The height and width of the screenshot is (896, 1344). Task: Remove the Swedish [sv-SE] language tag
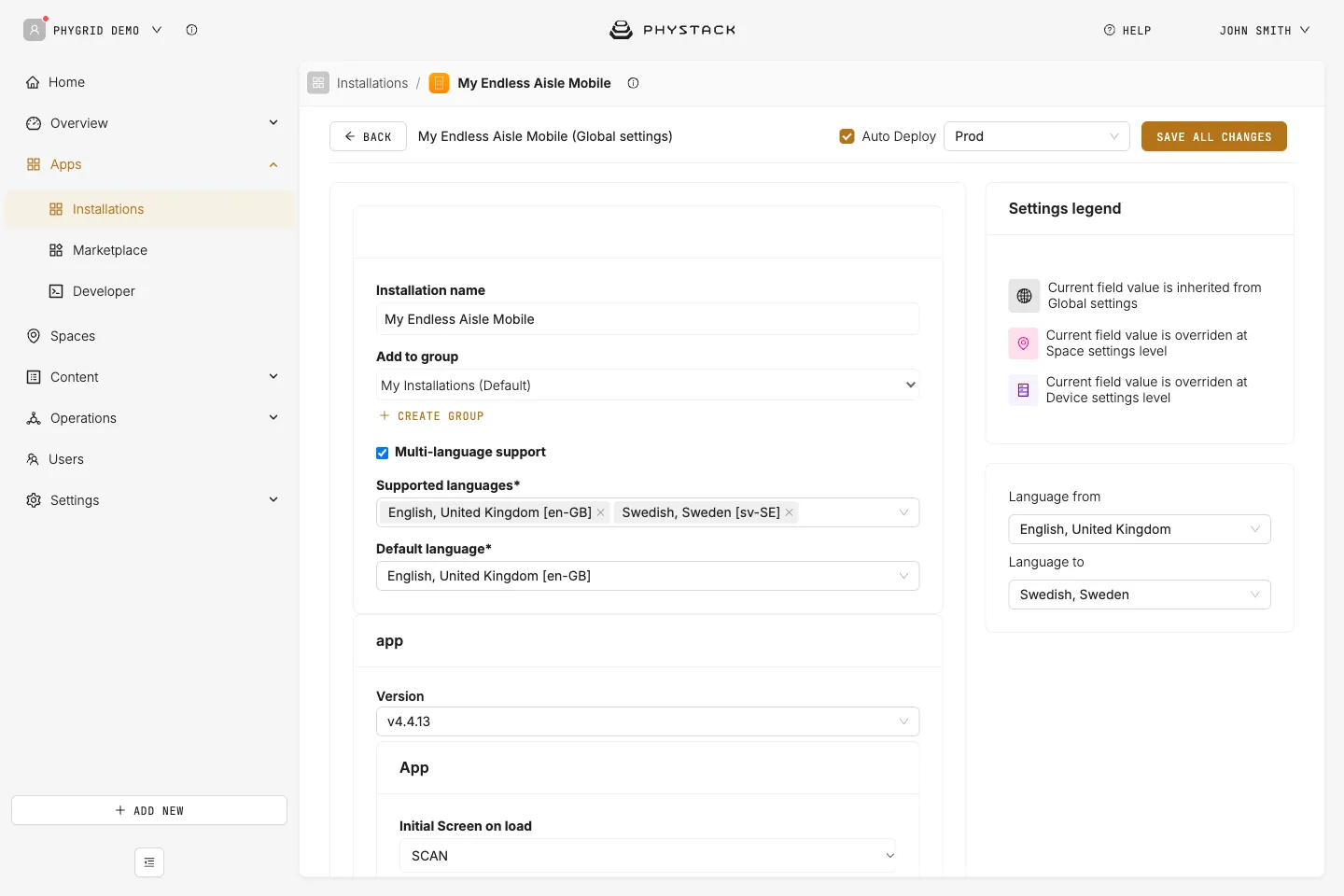pos(789,512)
